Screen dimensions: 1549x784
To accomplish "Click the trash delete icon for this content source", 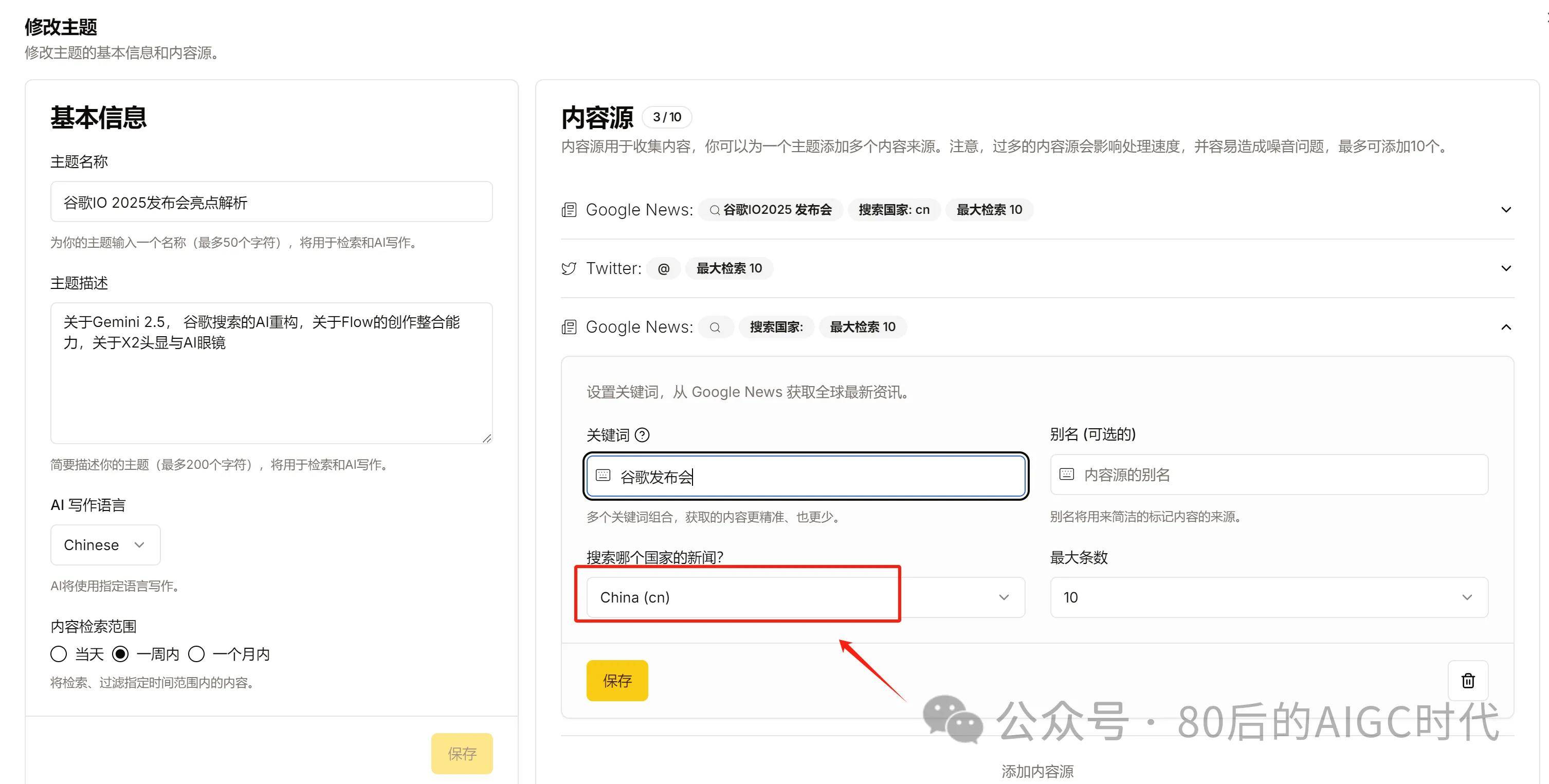I will click(x=1468, y=681).
